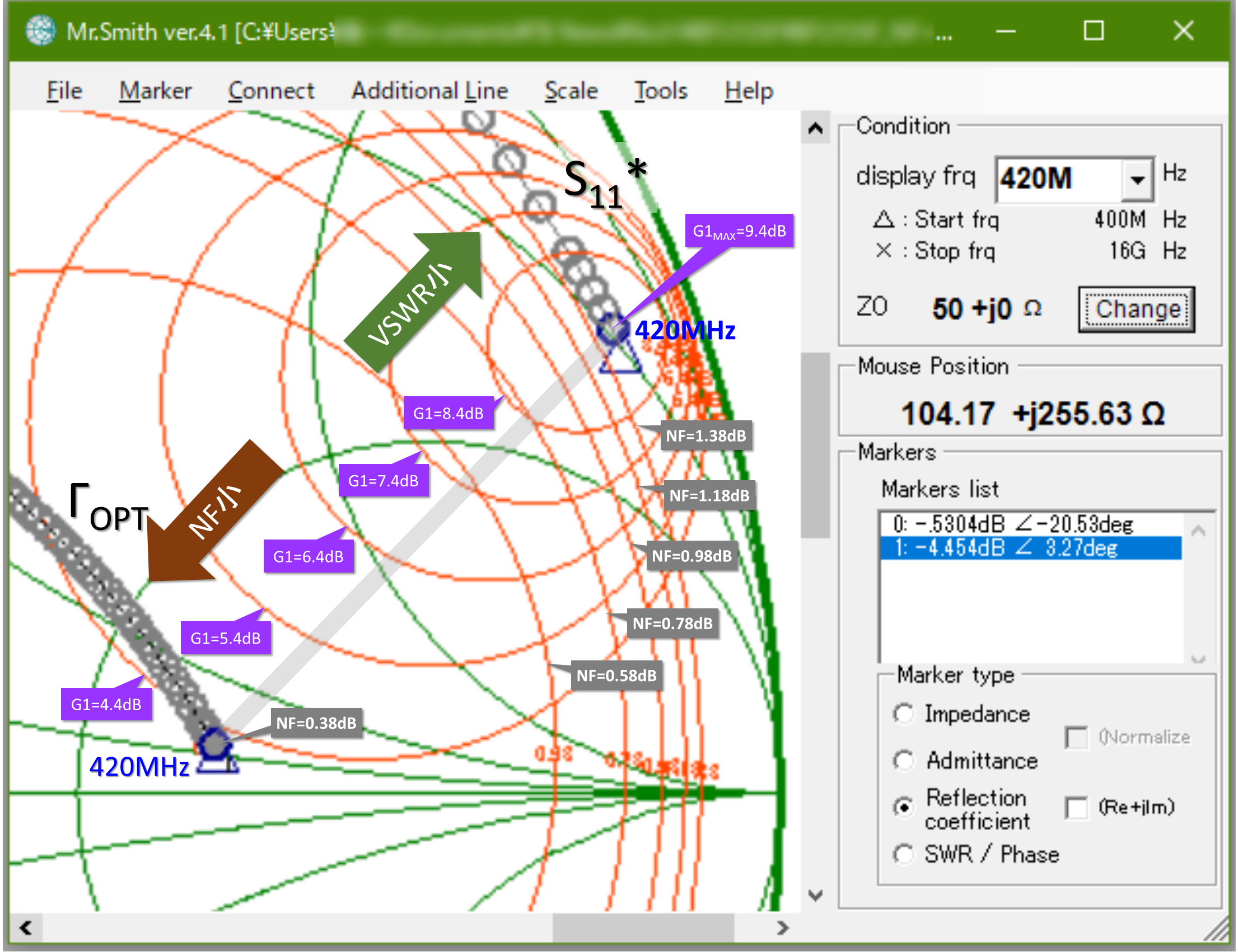The width and height of the screenshot is (1238, 952).
Task: Click the G1=4.4dB label
Action: coord(106,705)
